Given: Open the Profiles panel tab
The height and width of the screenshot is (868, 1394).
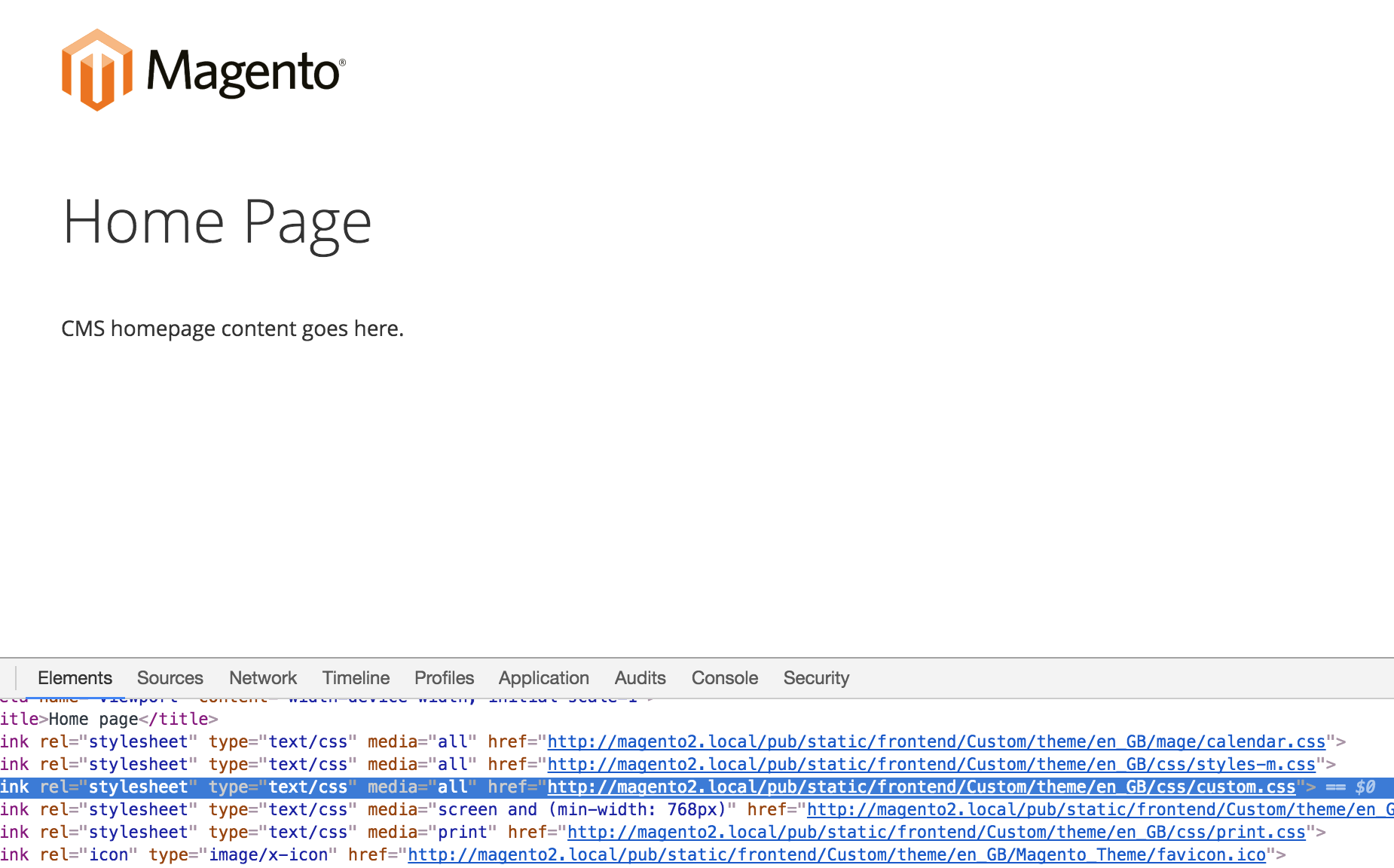Looking at the screenshot, I should (x=444, y=678).
